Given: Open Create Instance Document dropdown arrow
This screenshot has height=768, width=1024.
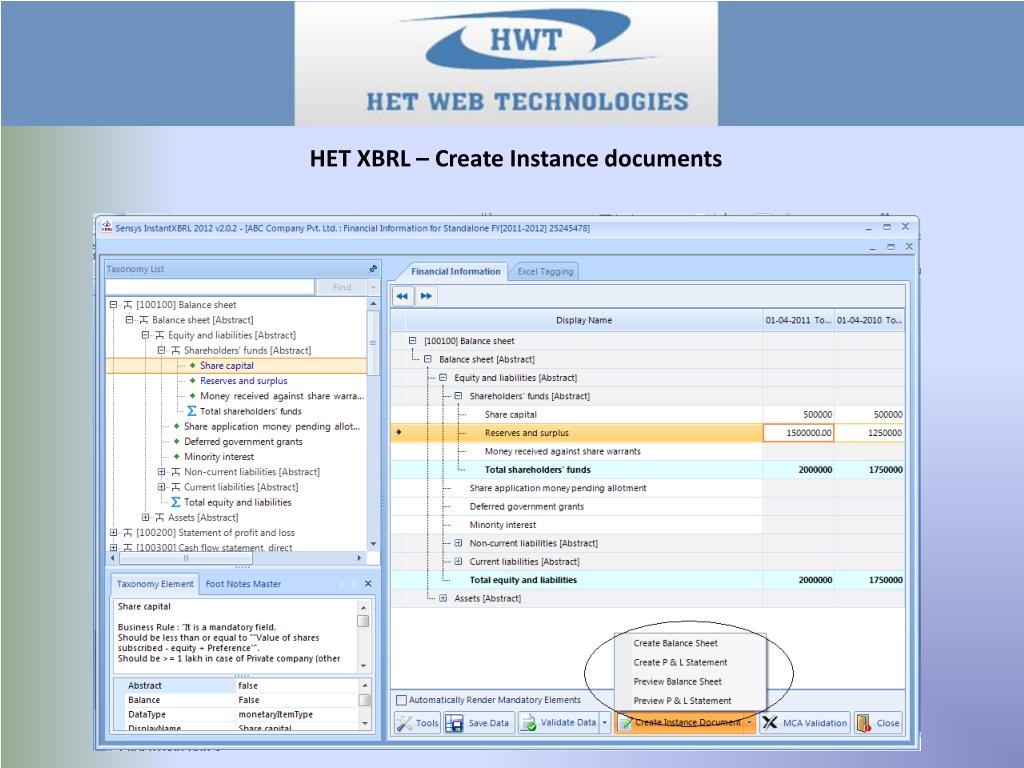Looking at the screenshot, I should click(x=750, y=723).
